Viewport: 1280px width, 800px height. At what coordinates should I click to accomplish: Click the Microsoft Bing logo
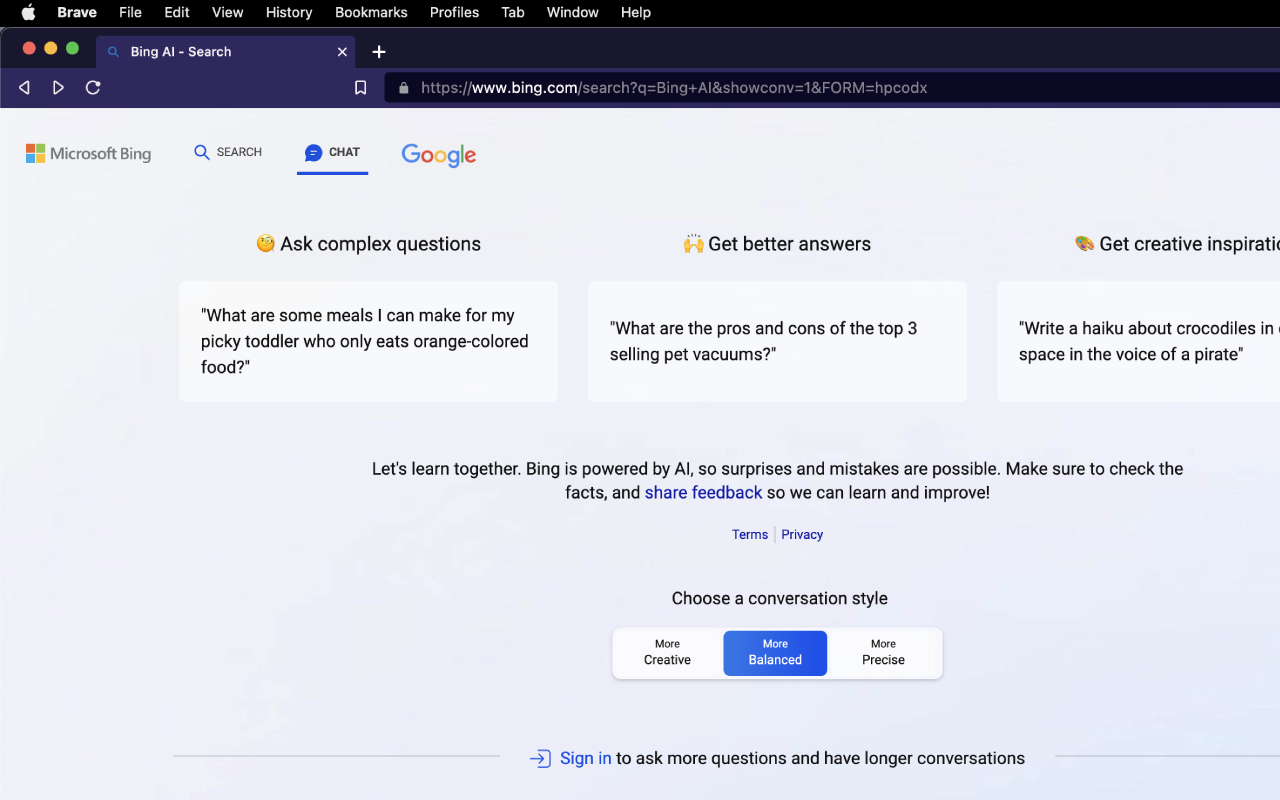[89, 153]
